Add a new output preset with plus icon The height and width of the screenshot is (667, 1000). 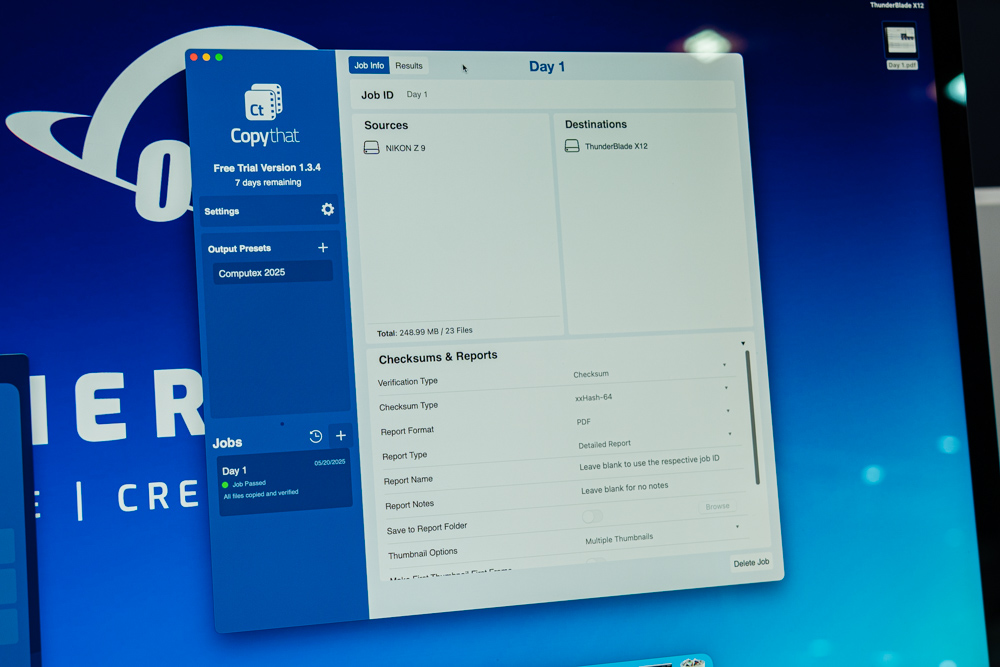pyautogui.click(x=323, y=247)
